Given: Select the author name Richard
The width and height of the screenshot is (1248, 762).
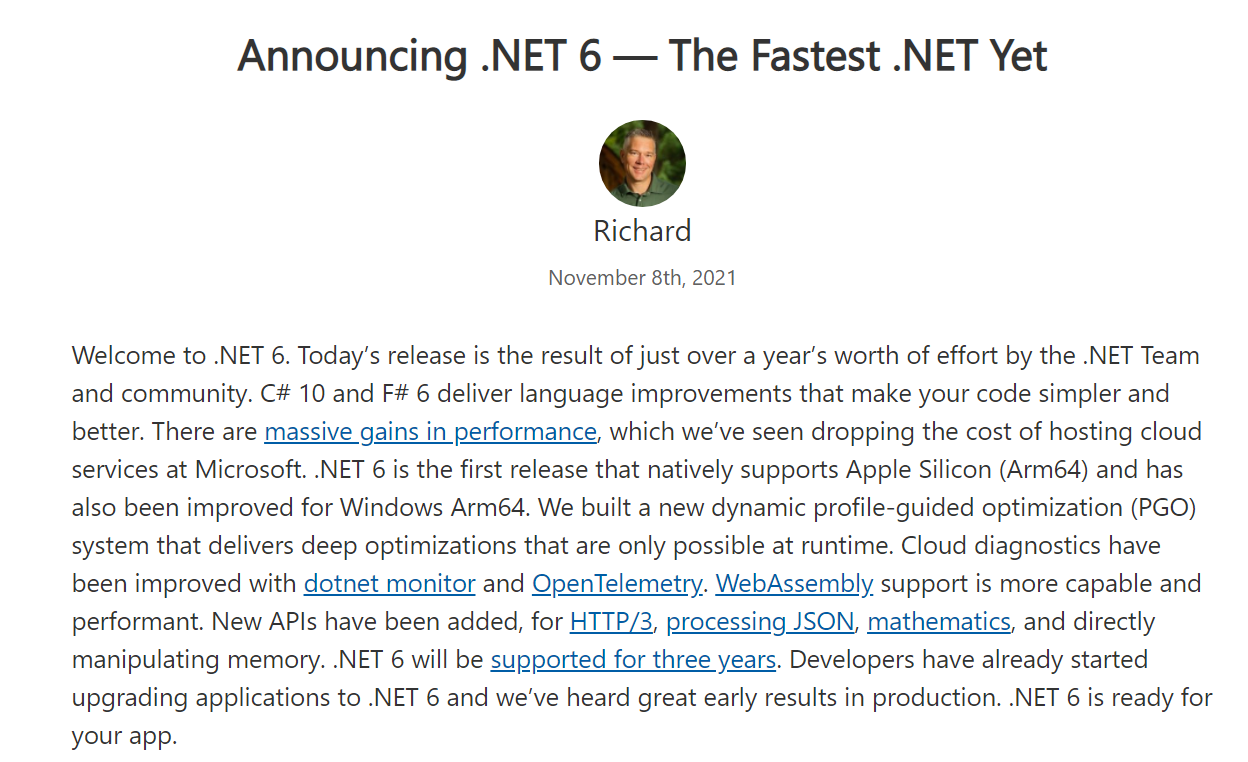Looking at the screenshot, I should pyautogui.click(x=642, y=231).
